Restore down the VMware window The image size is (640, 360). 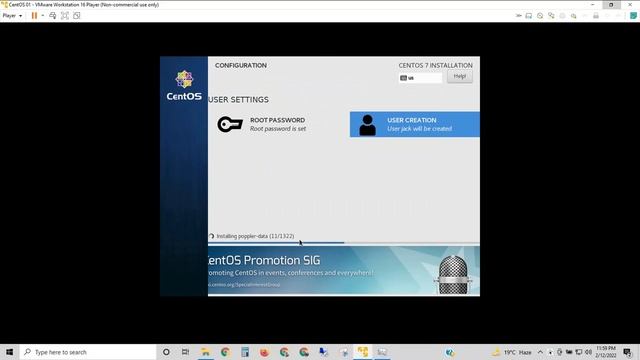coord(611,4)
